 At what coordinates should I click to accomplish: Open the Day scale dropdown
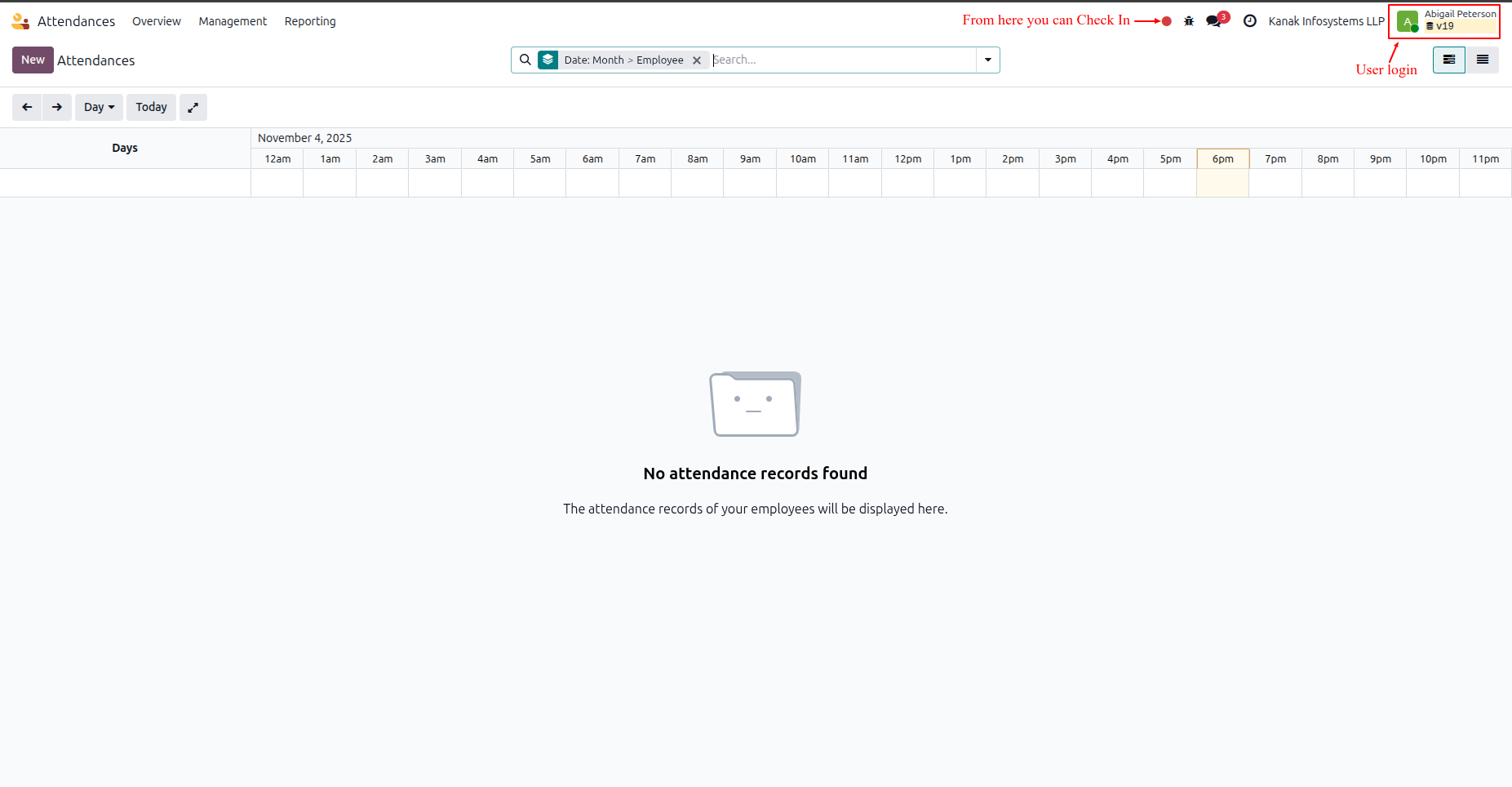(99, 107)
